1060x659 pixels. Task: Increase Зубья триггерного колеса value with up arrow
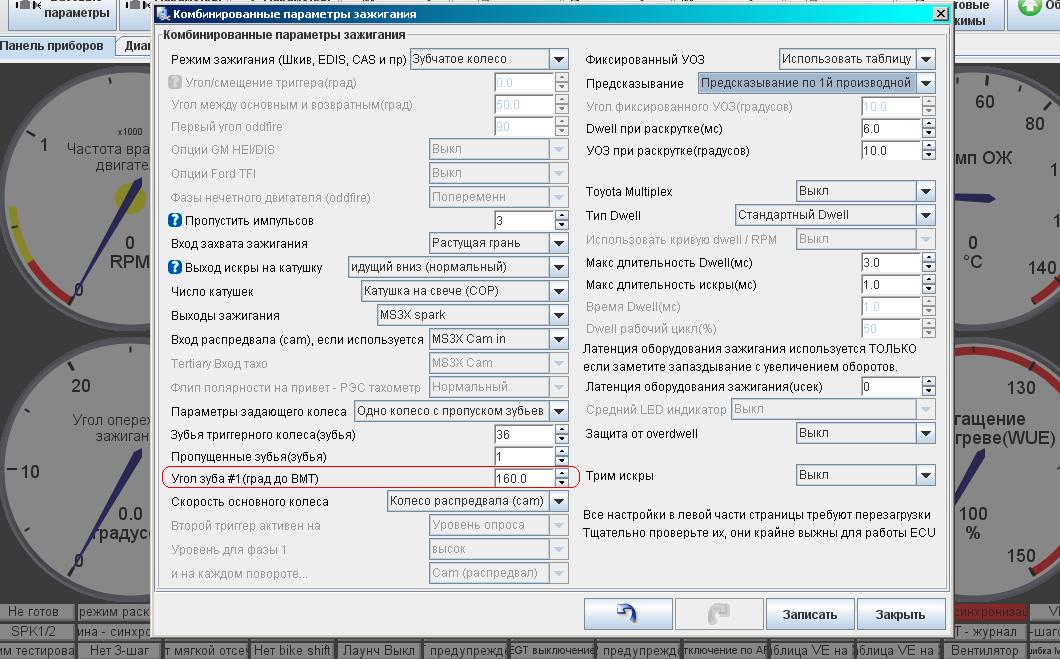point(562,430)
